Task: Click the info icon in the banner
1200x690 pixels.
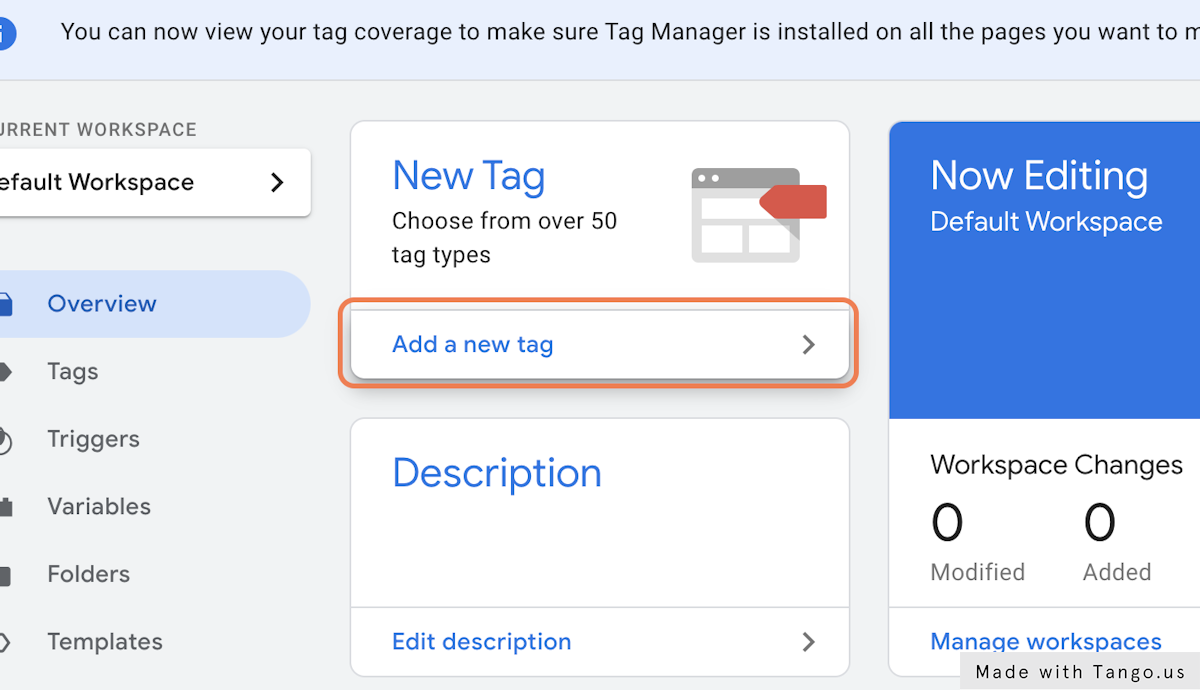Action: (7, 34)
